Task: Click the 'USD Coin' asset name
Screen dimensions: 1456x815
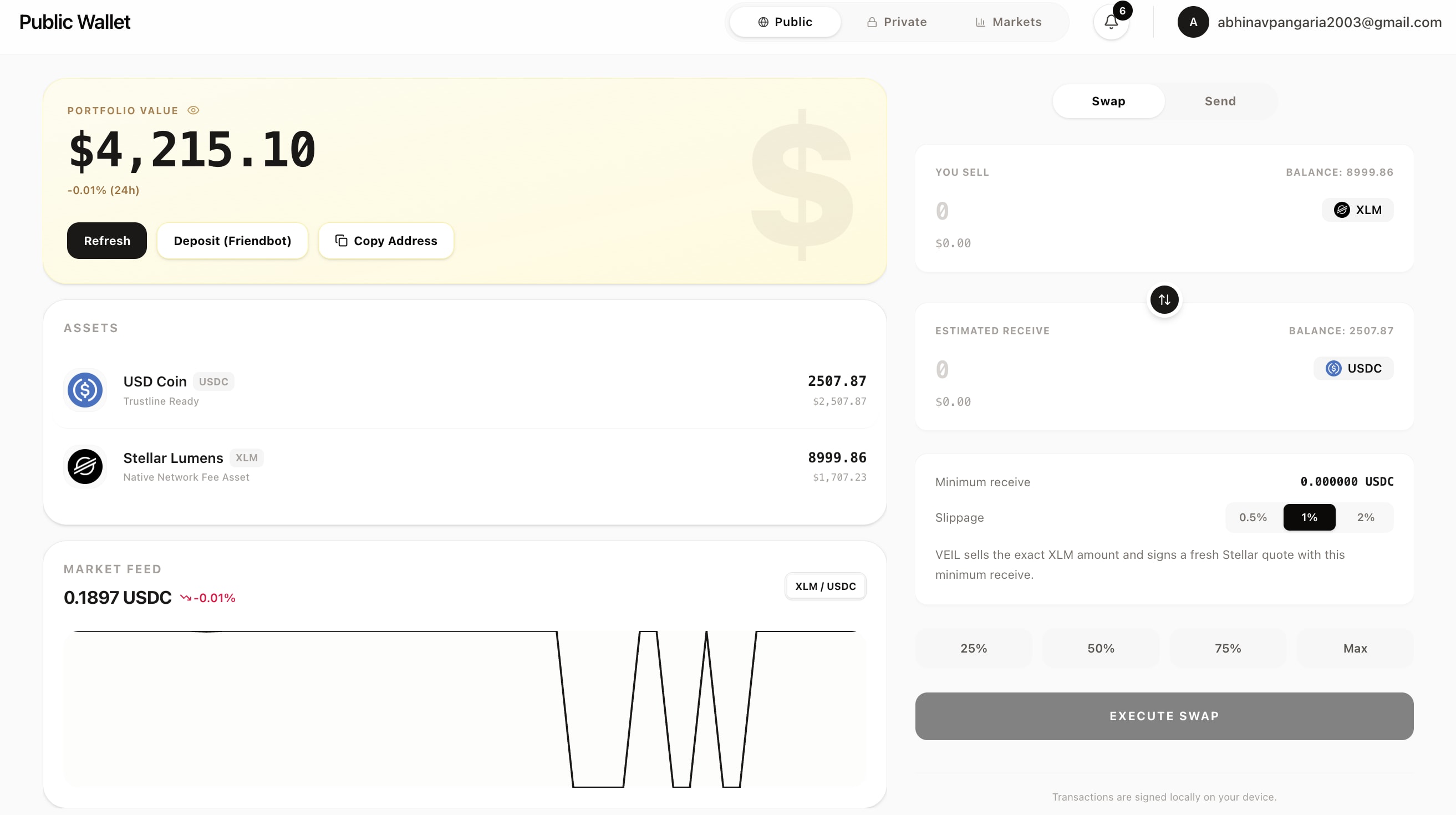Action: [155, 381]
